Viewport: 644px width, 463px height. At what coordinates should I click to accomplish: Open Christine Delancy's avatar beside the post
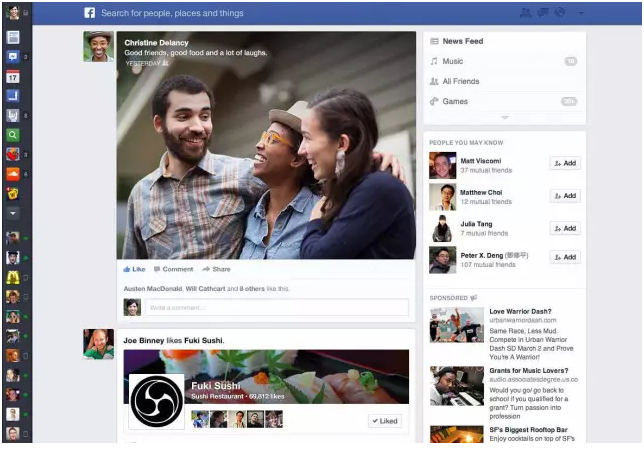tap(99, 46)
